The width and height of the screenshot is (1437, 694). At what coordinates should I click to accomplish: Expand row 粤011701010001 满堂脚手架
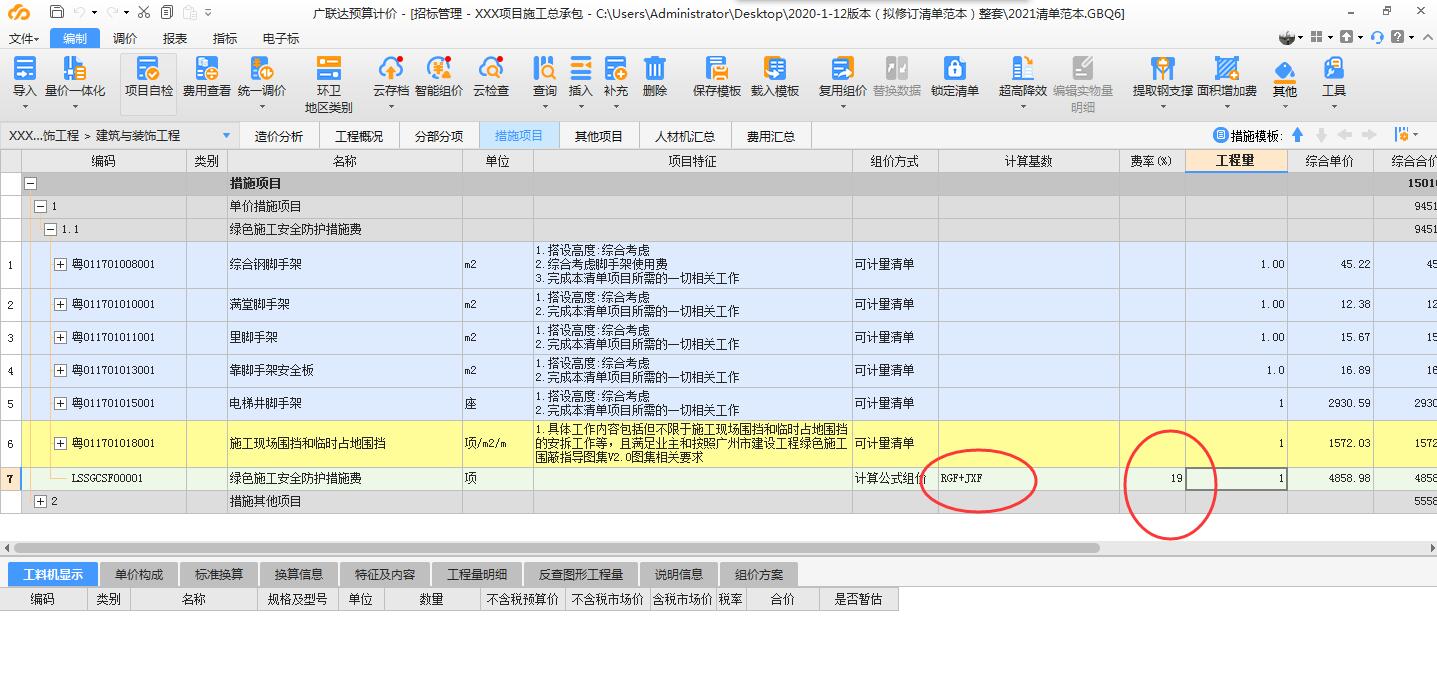click(60, 304)
